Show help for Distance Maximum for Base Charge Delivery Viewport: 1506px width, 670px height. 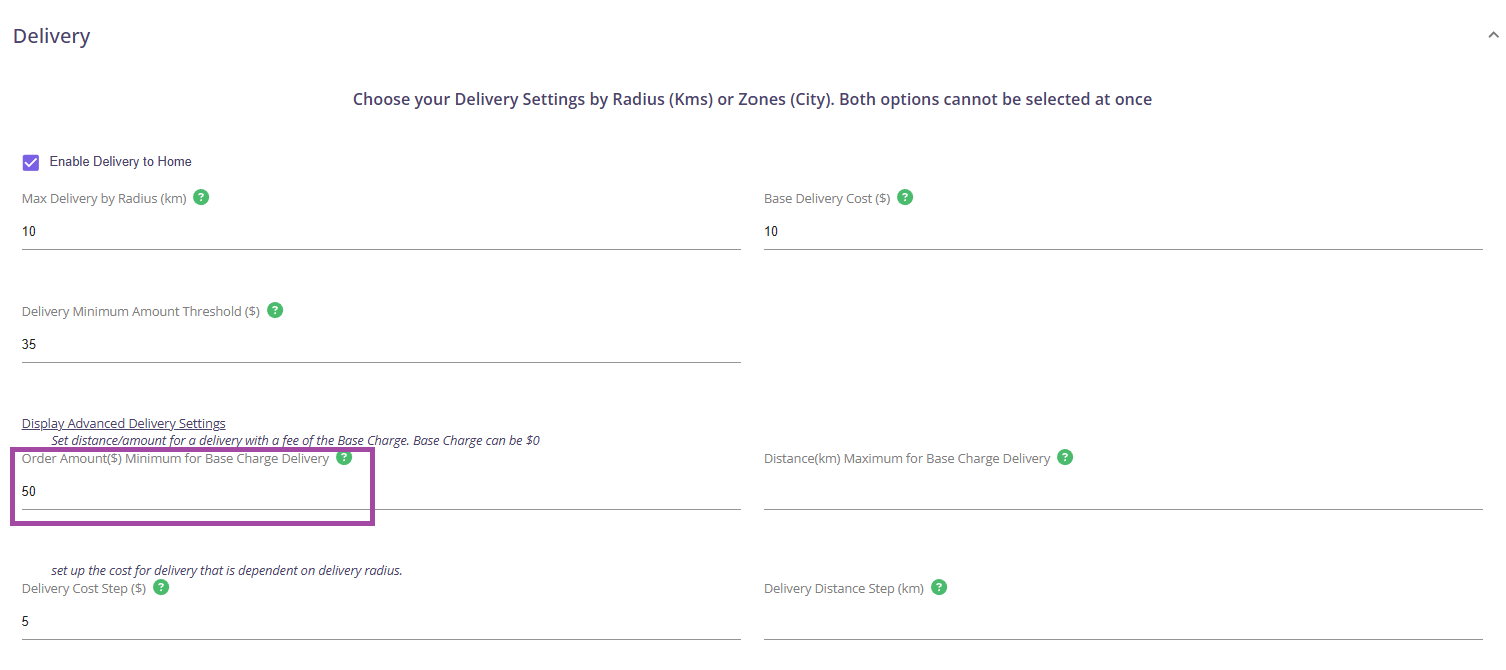click(x=1065, y=457)
